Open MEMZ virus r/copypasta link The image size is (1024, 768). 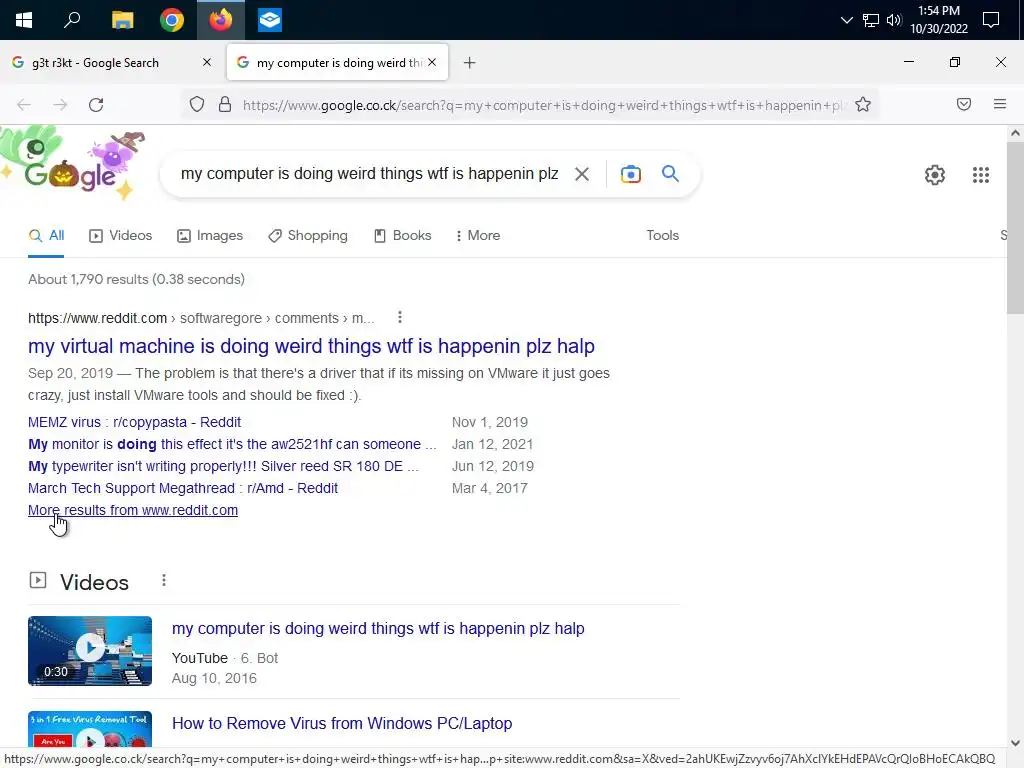tap(135, 423)
